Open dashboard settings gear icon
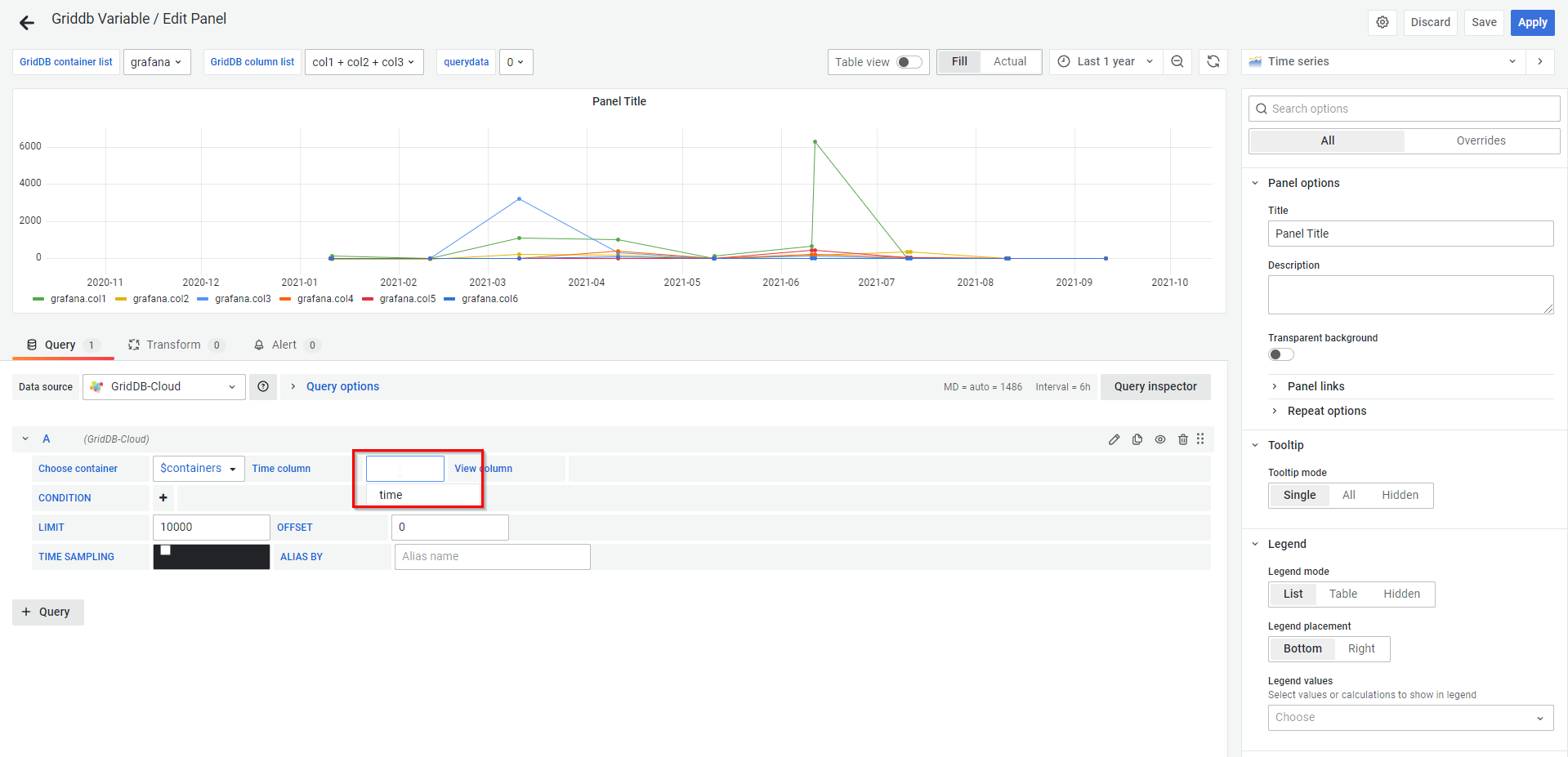Image resolution: width=1568 pixels, height=757 pixels. (1382, 23)
